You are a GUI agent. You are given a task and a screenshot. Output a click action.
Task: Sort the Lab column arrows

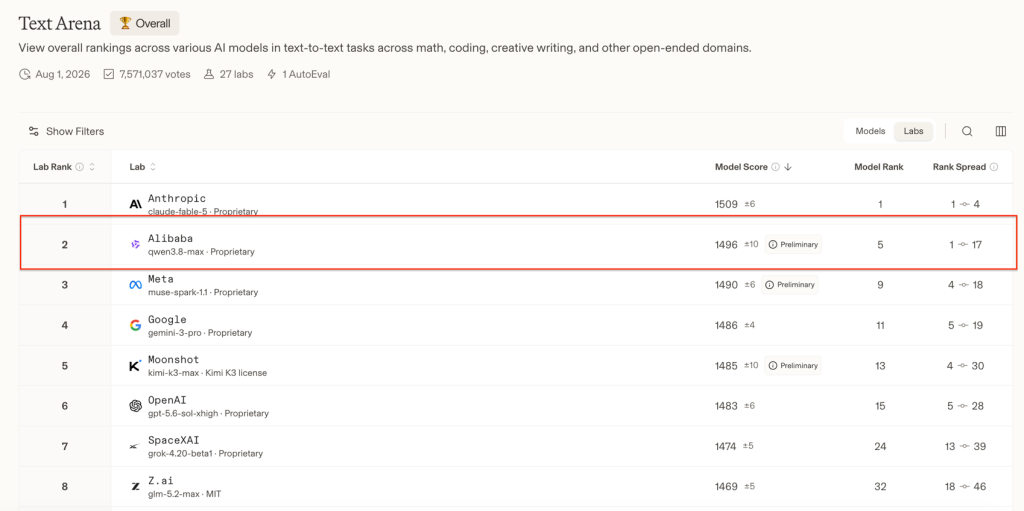click(x=153, y=167)
